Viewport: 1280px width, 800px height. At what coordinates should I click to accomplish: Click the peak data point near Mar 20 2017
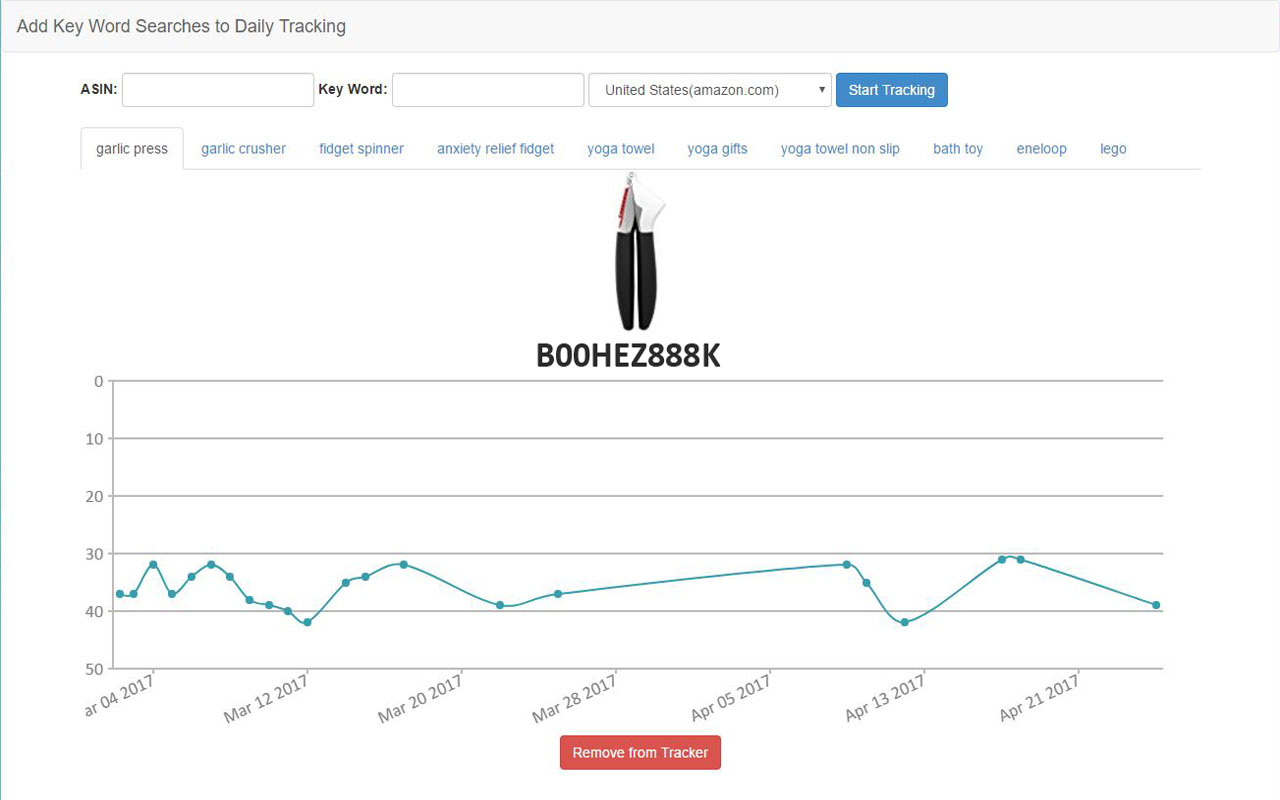point(403,565)
